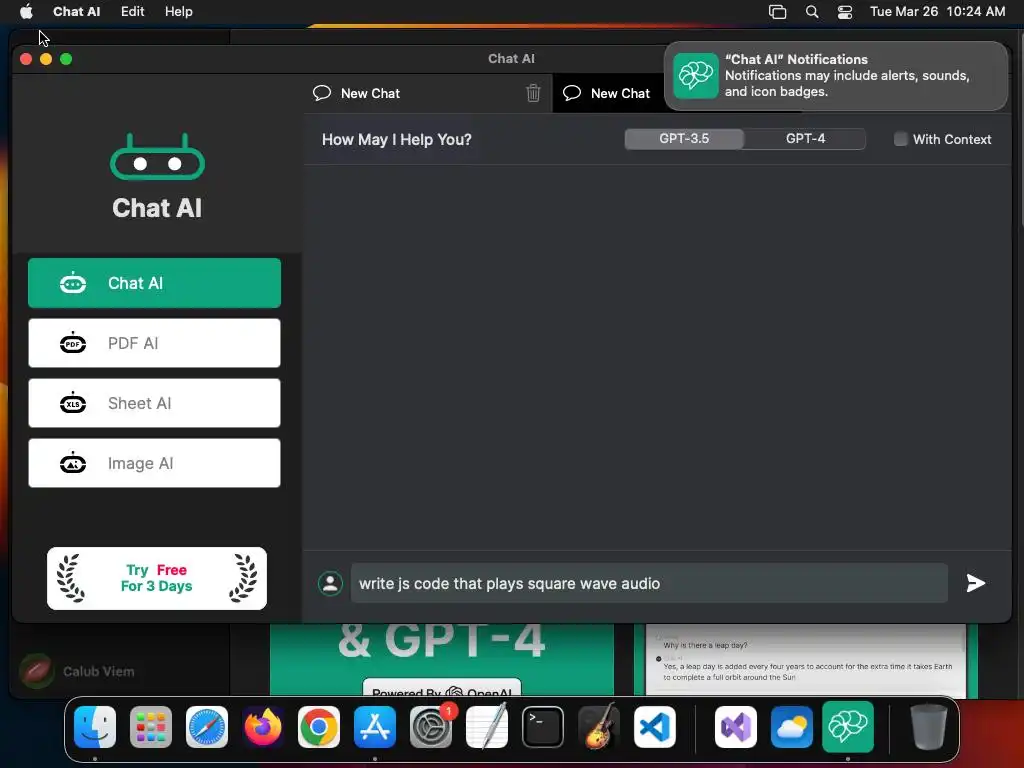Click the Chat AI Notifications banner
This screenshot has width=1024, height=768.
coord(836,76)
